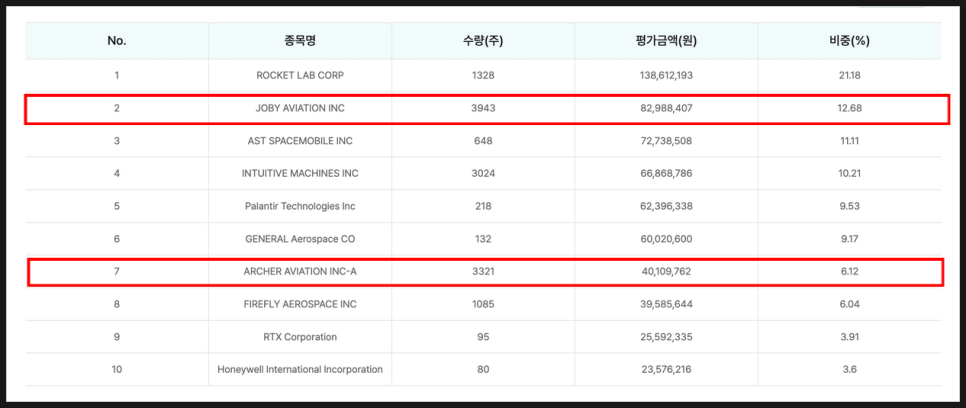Click weight value 9.53
The image size is (966, 408).
850,206
